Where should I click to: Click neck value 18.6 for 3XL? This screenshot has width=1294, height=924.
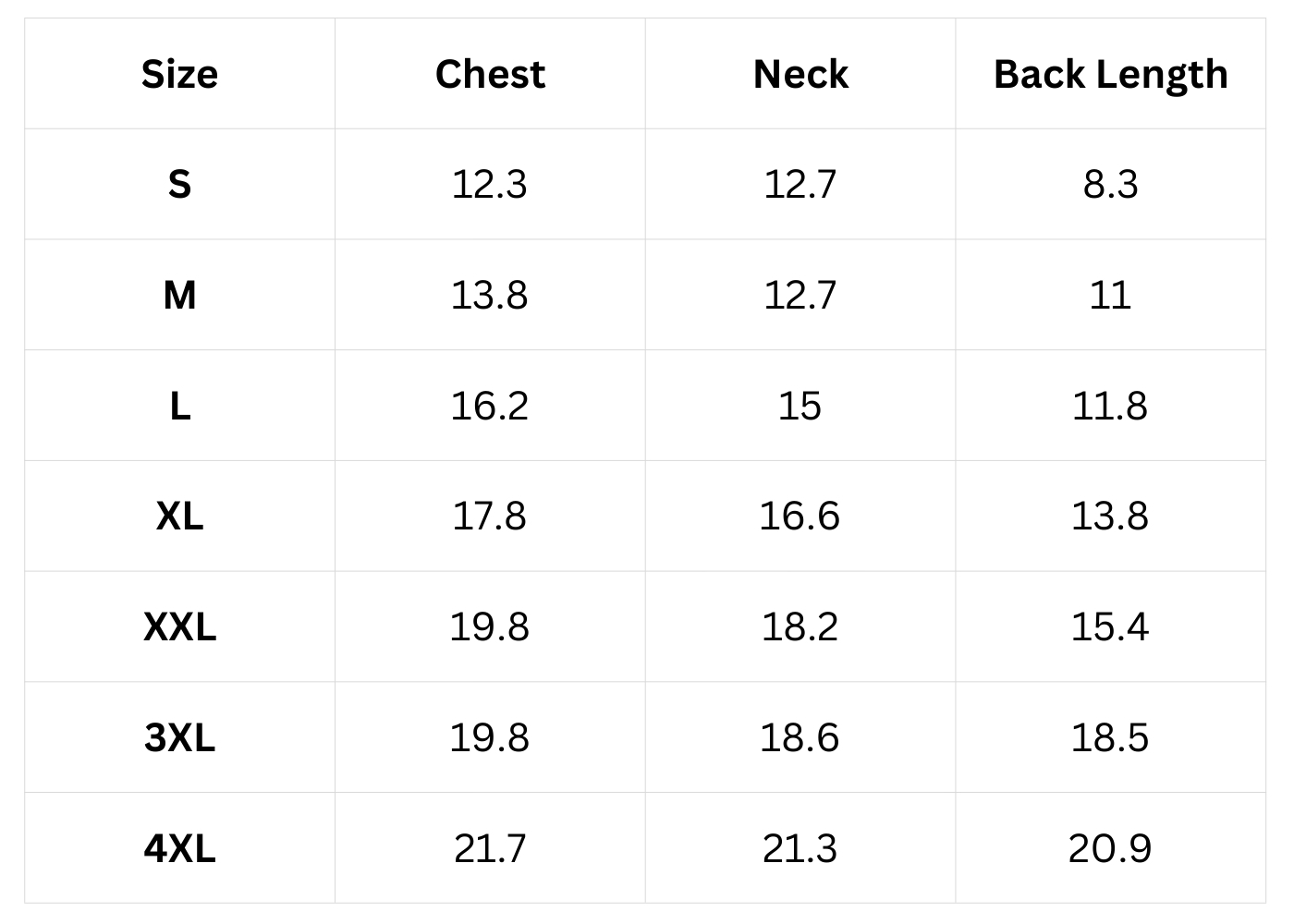click(x=800, y=737)
